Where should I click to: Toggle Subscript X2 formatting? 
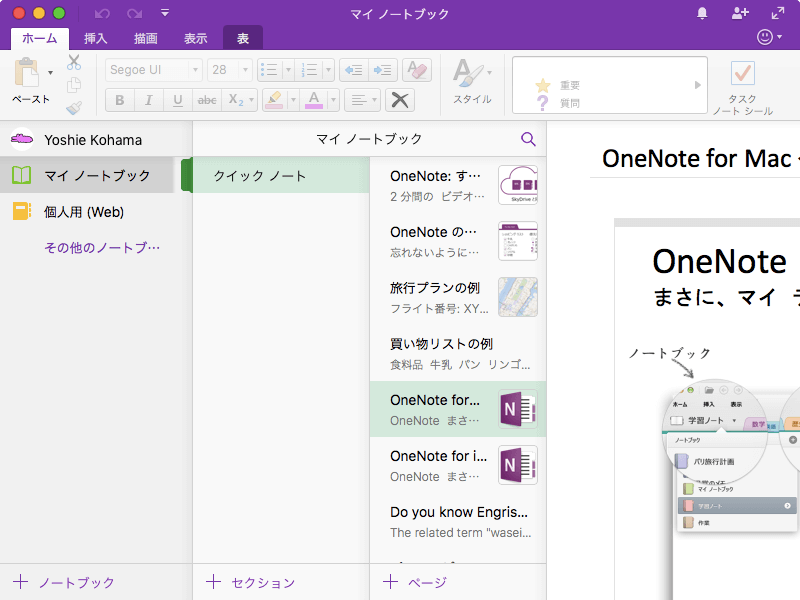pos(235,100)
